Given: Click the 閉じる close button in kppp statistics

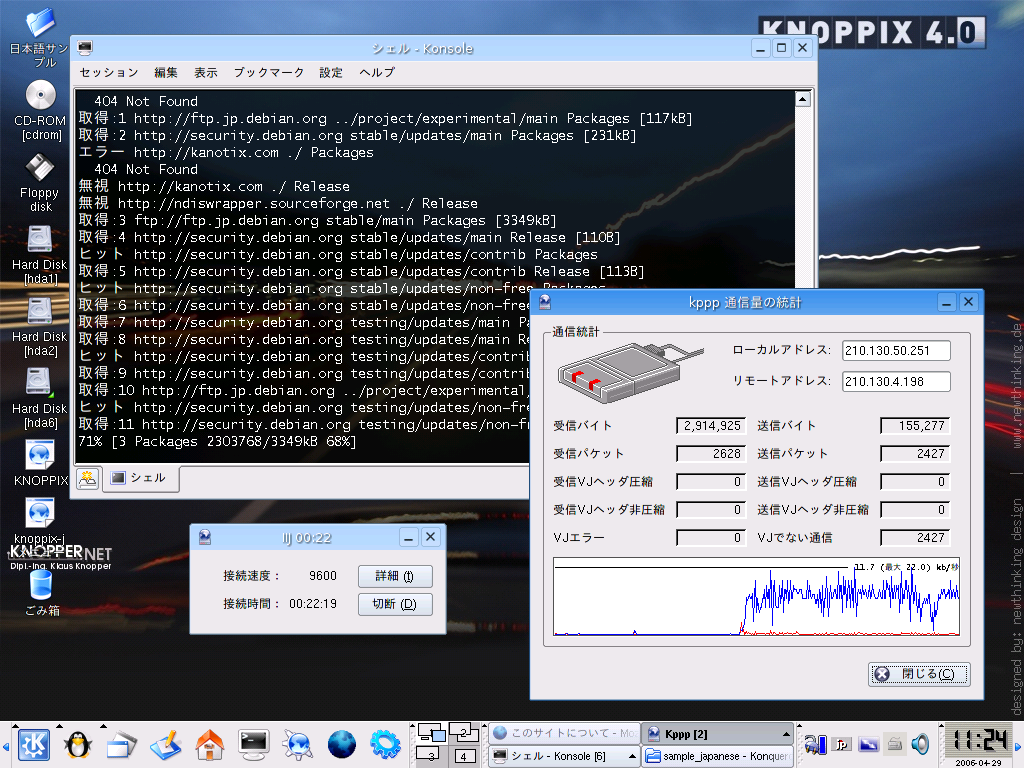Looking at the screenshot, I should coord(919,674).
